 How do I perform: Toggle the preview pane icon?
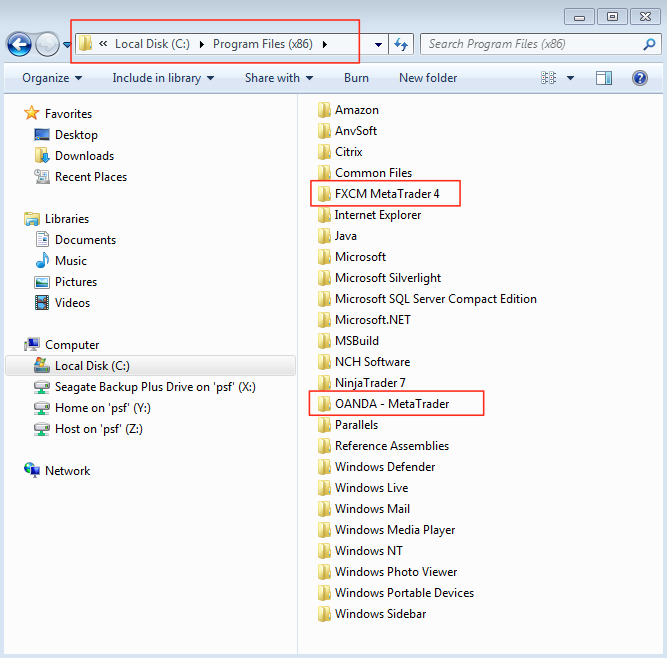tap(604, 78)
